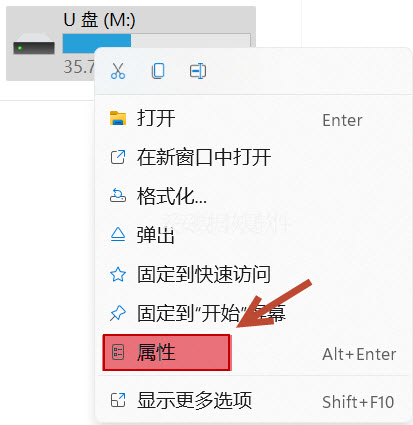Click the eject triangle icon beside 弹出

118,234
